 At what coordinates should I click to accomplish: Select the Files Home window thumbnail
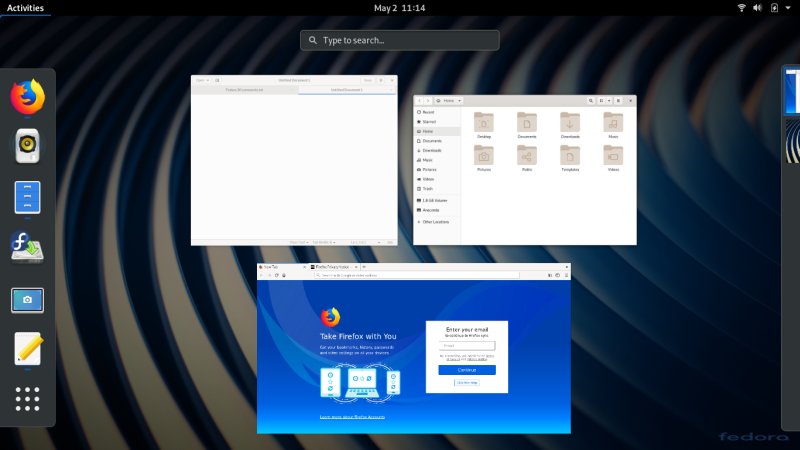(524, 169)
